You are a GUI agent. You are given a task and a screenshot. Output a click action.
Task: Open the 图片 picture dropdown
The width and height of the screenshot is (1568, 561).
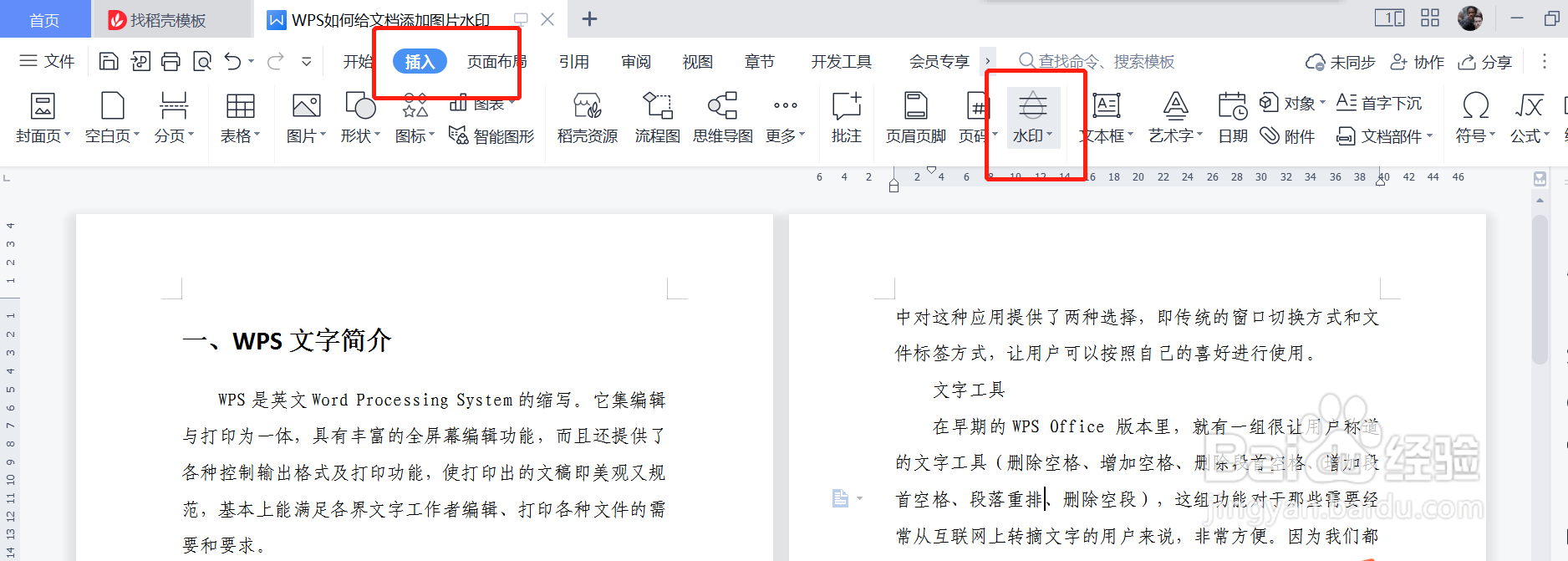click(306, 118)
